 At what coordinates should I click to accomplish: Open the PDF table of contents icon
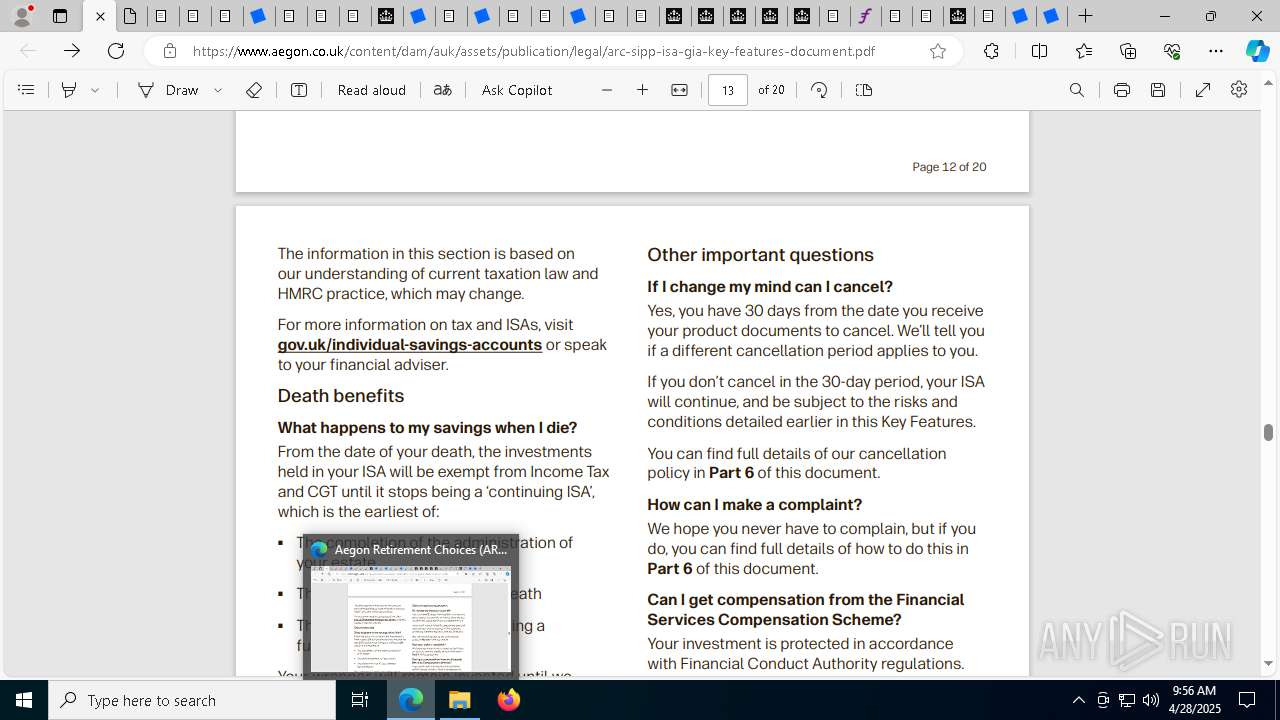pos(26,90)
